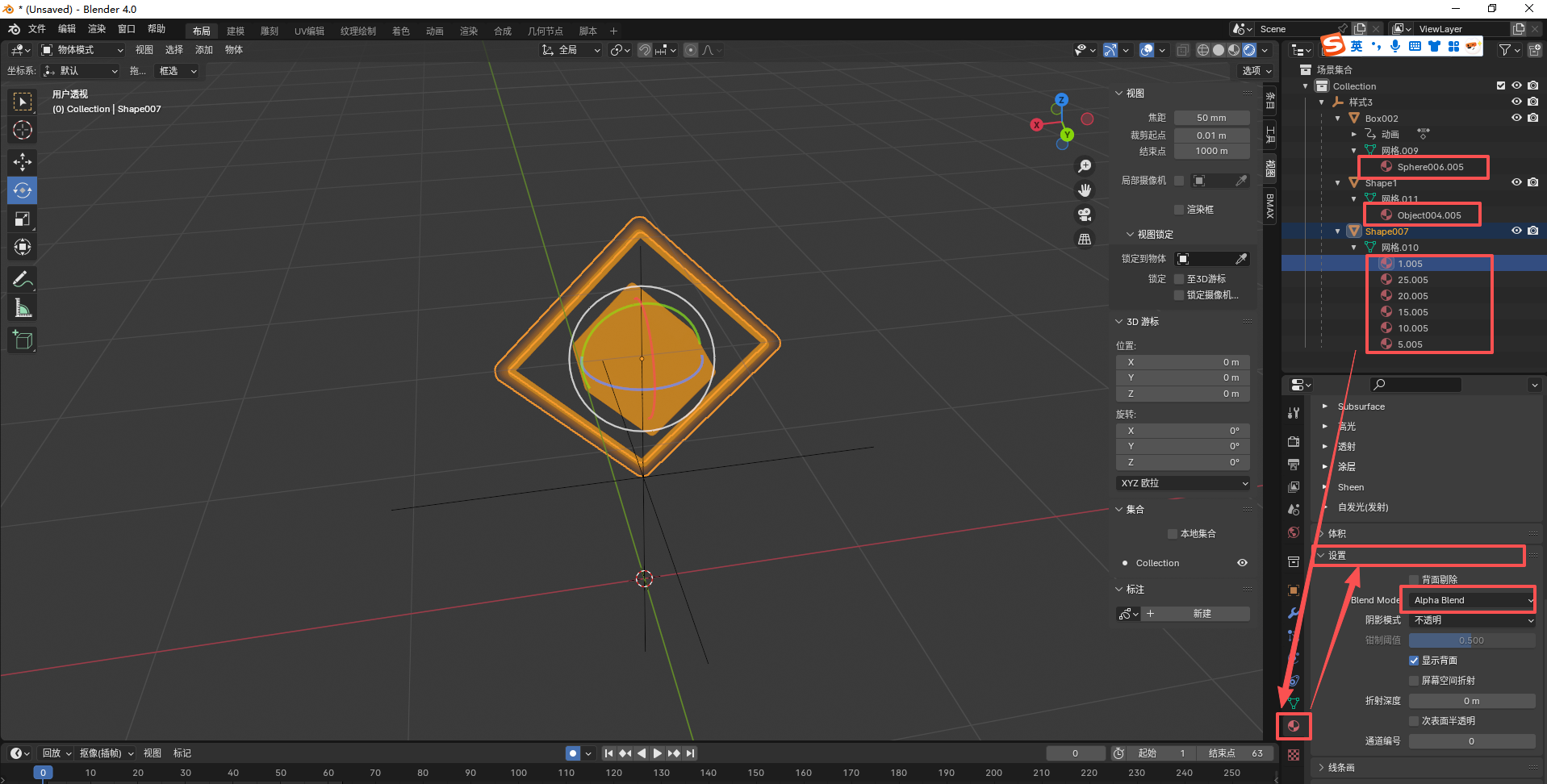Open the XYZ 欧拉 rotation mode dropdown
Image resolution: width=1547 pixels, height=784 pixels.
[x=1183, y=483]
